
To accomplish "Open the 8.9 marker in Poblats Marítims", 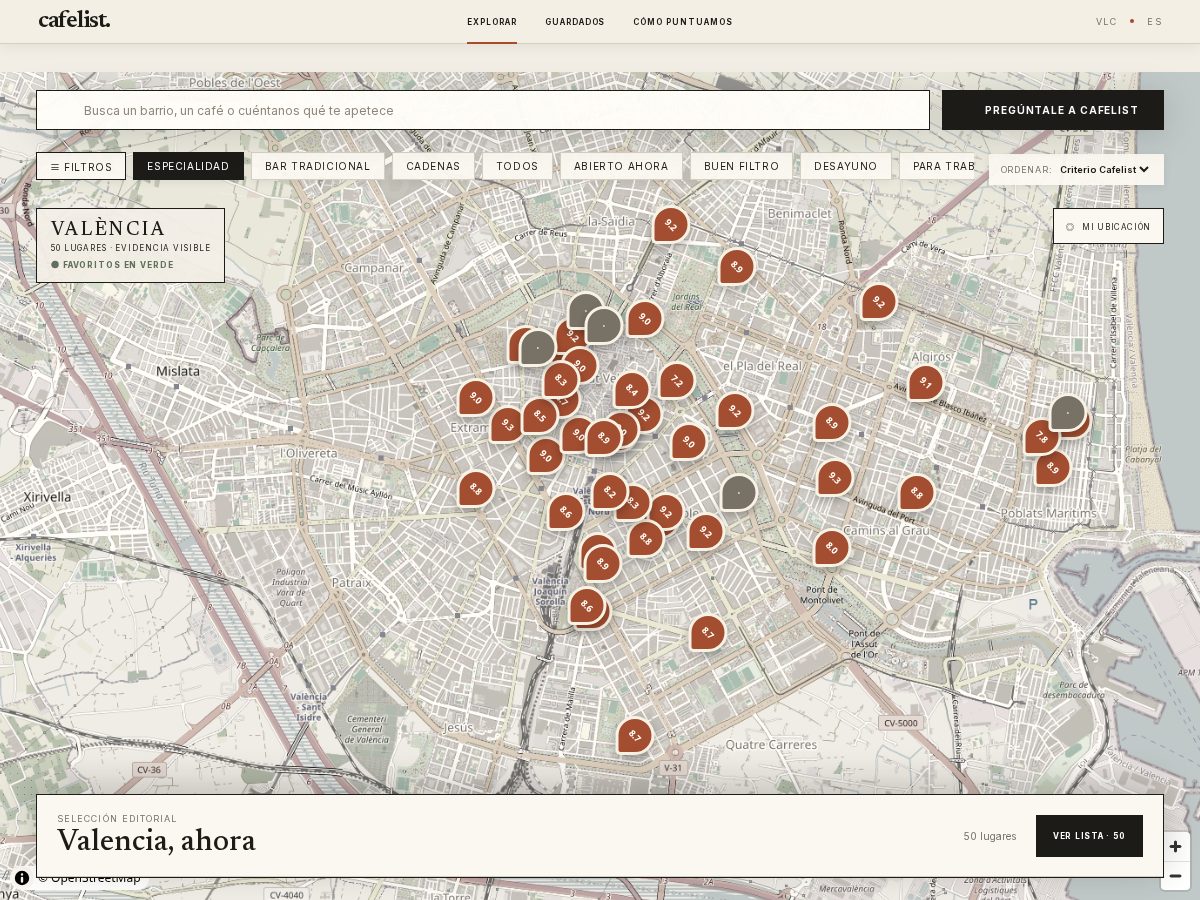I will click(1052, 468).
